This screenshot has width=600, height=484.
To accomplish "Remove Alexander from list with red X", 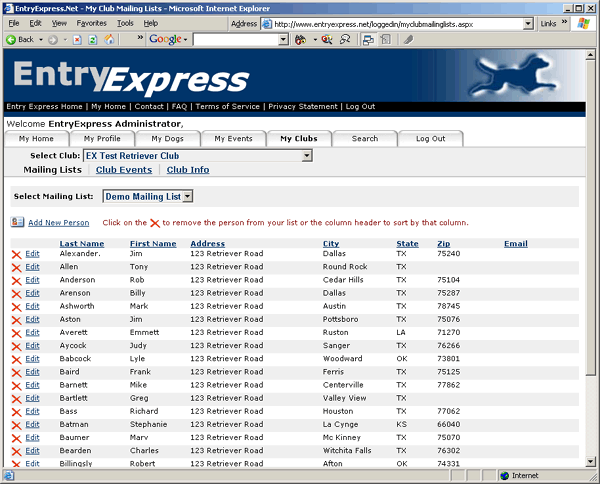I will 16,255.
